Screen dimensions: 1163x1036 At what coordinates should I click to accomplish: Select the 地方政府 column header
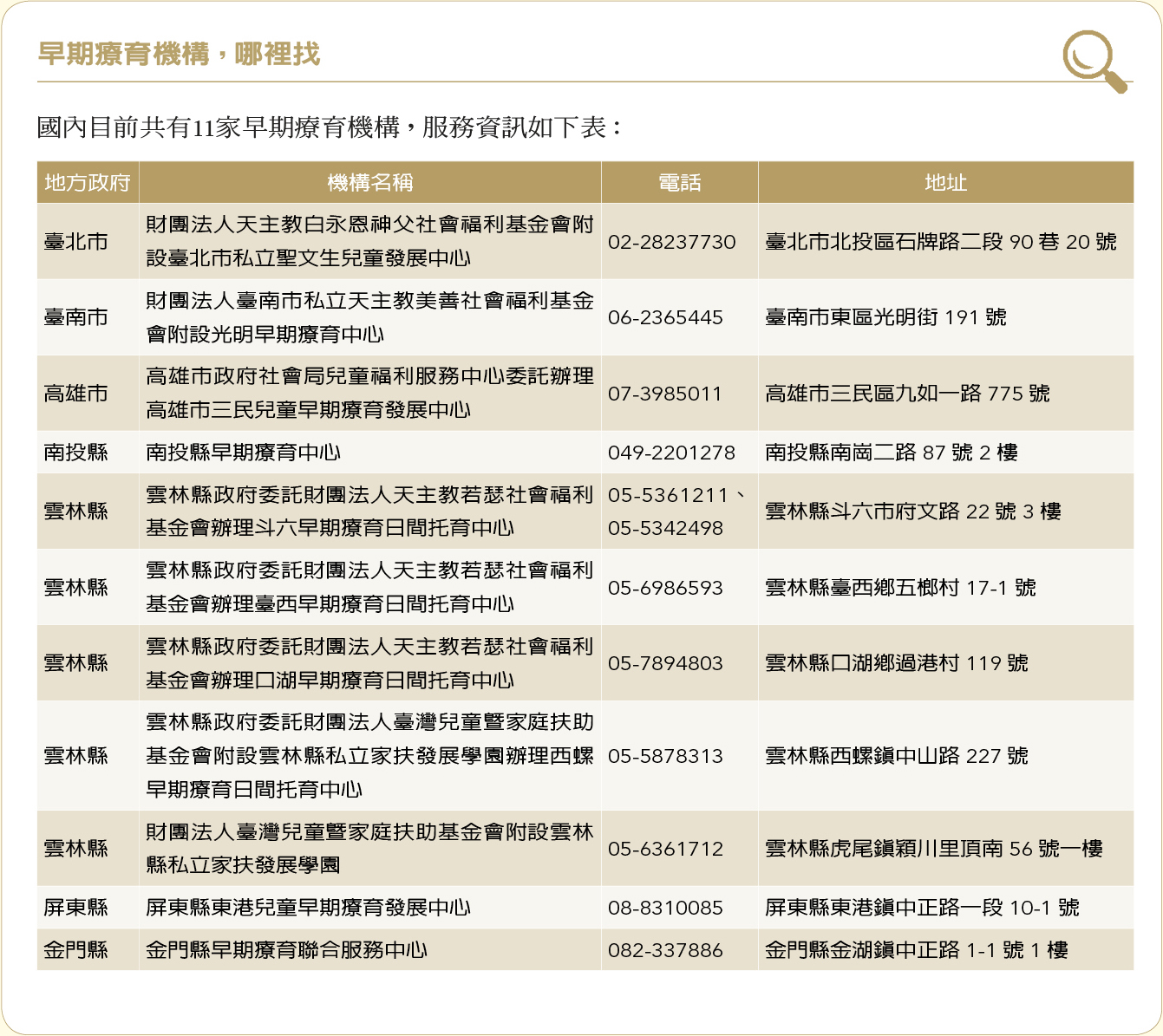[x=88, y=183]
